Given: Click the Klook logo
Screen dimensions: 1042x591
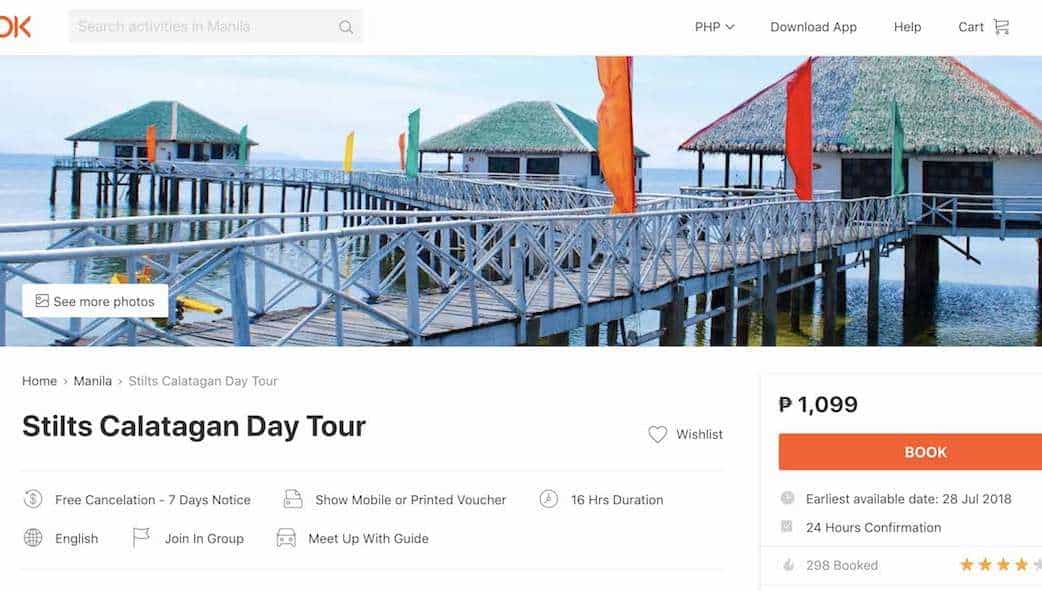Looking at the screenshot, I should coord(14,27).
